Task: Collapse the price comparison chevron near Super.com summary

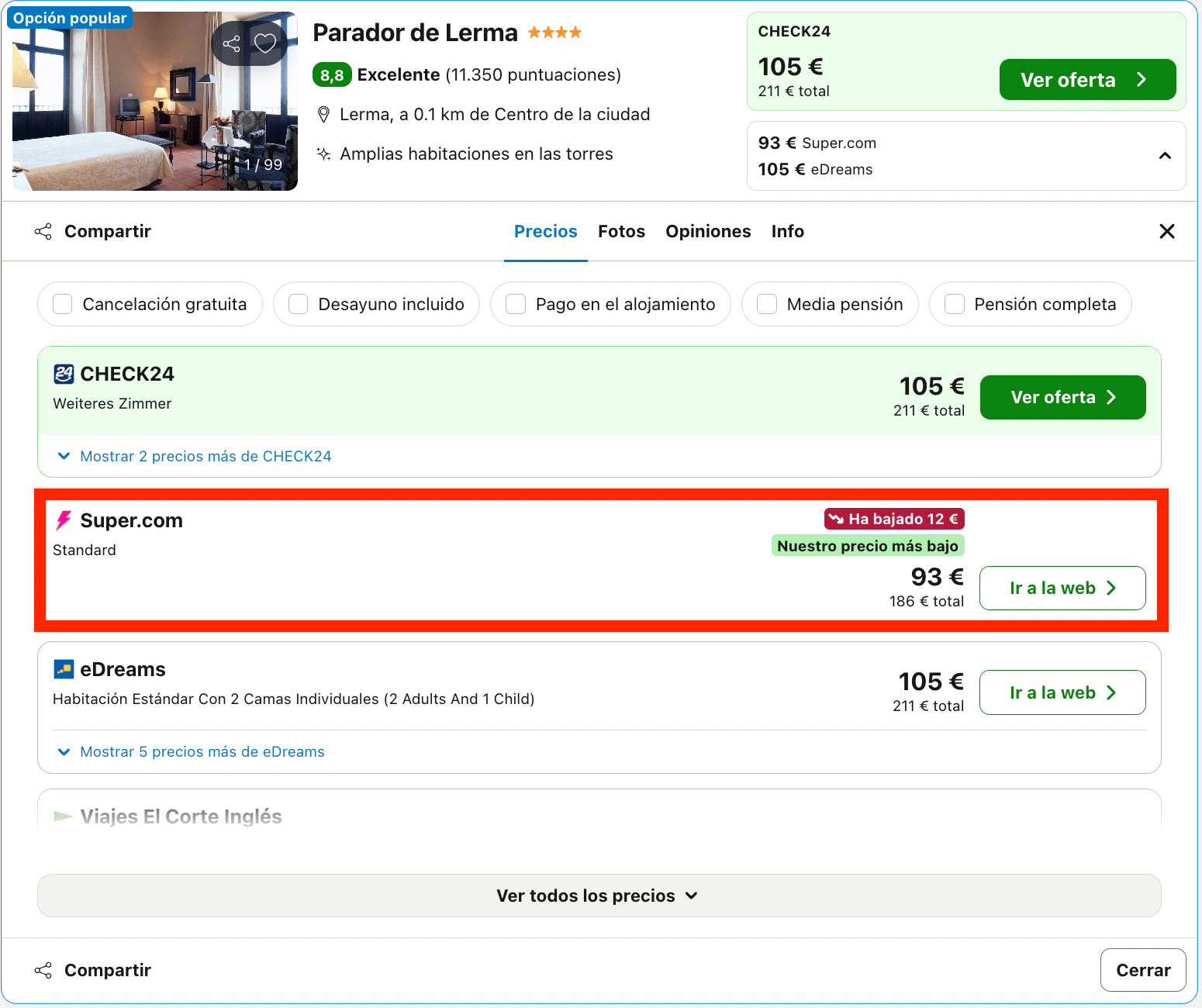Action: point(1165,156)
